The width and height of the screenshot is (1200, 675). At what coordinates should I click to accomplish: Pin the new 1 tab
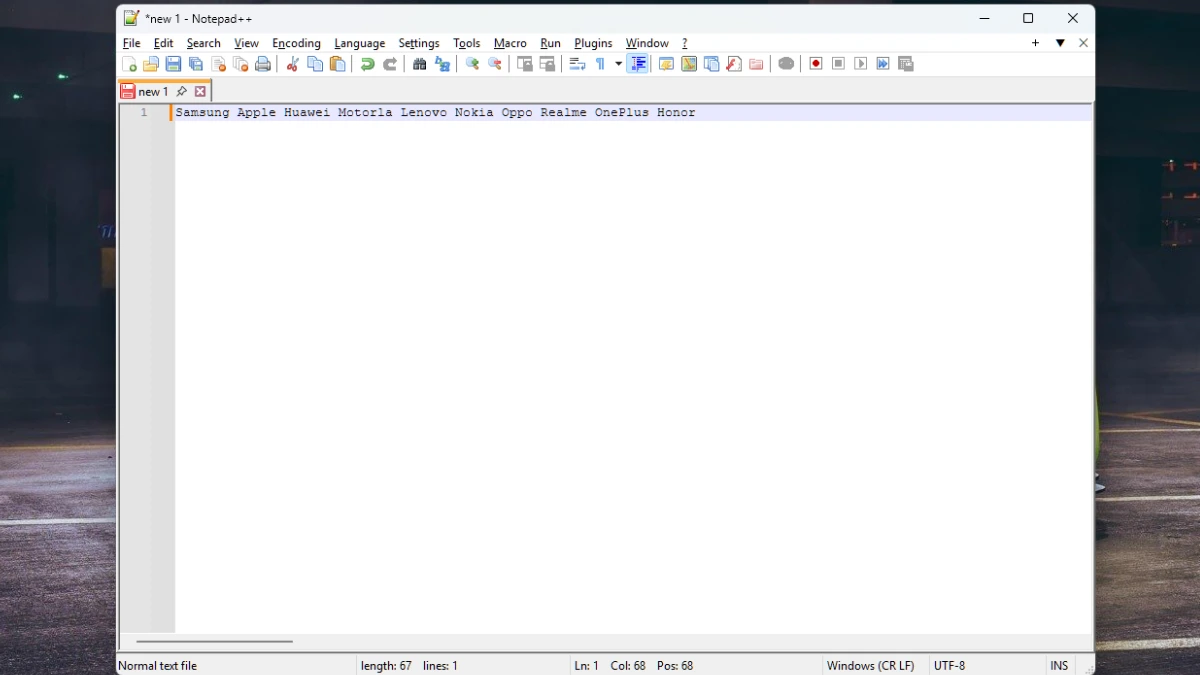pyautogui.click(x=181, y=91)
